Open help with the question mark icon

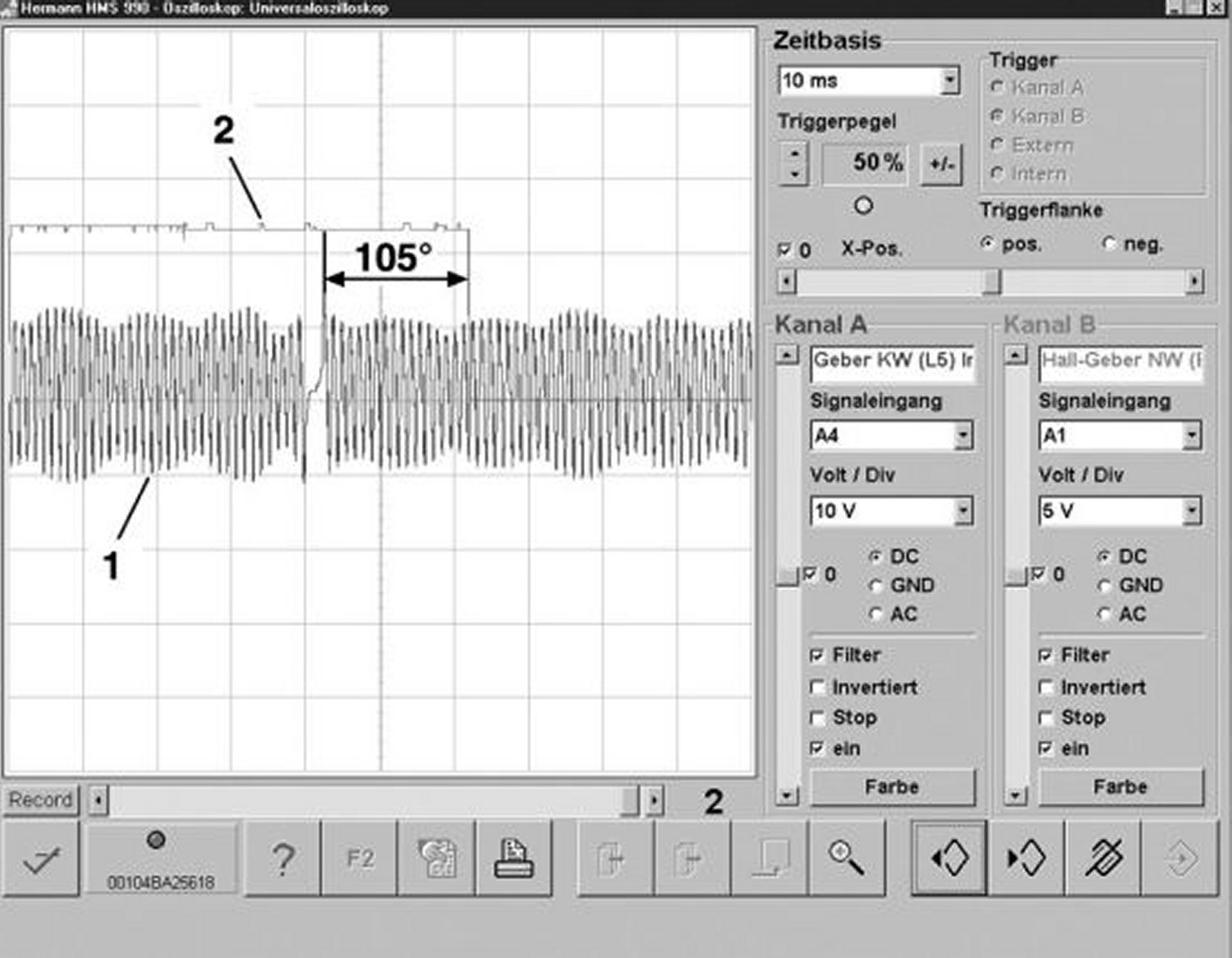click(x=283, y=859)
